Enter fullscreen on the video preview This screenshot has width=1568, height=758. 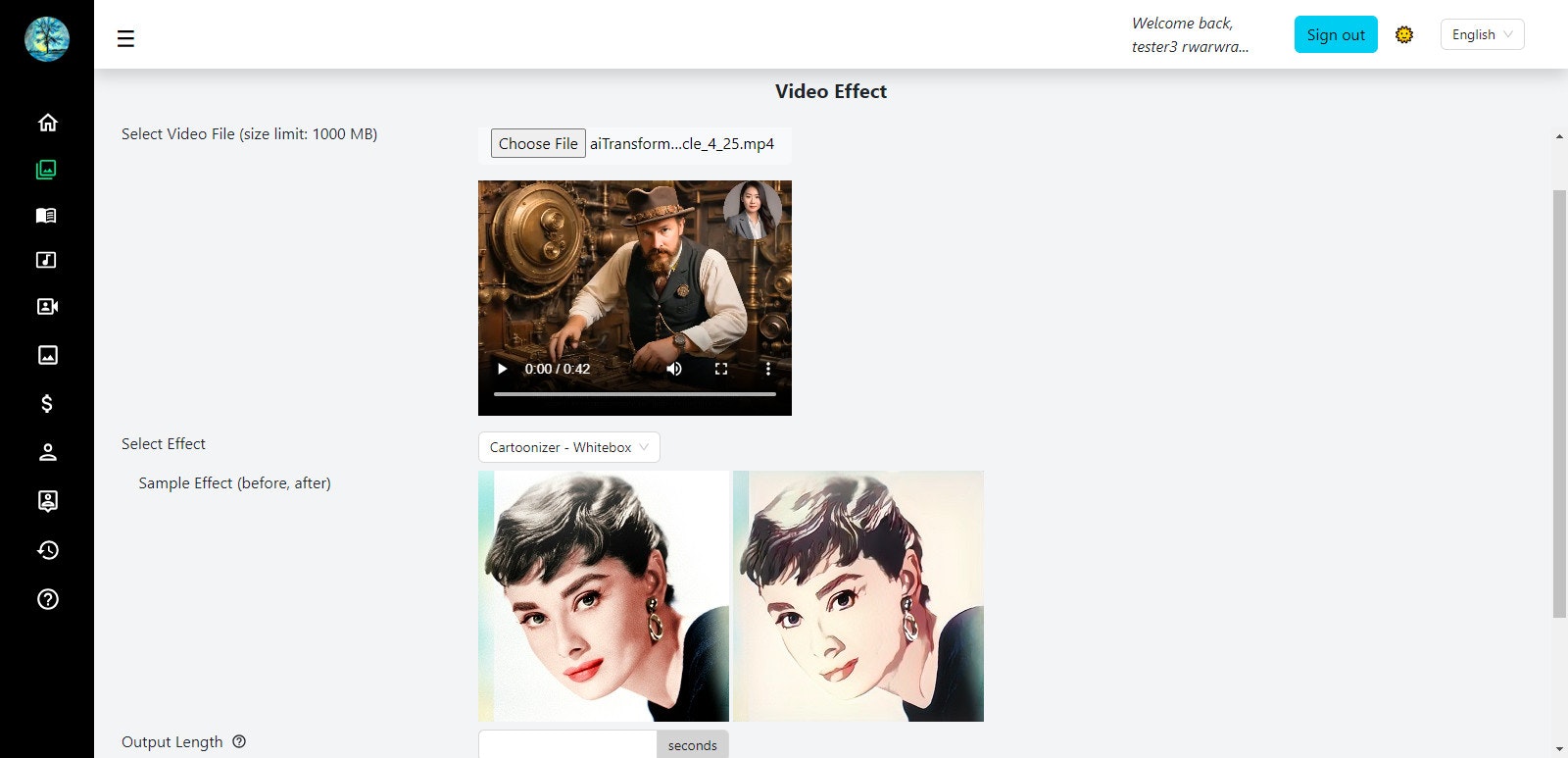pos(721,369)
